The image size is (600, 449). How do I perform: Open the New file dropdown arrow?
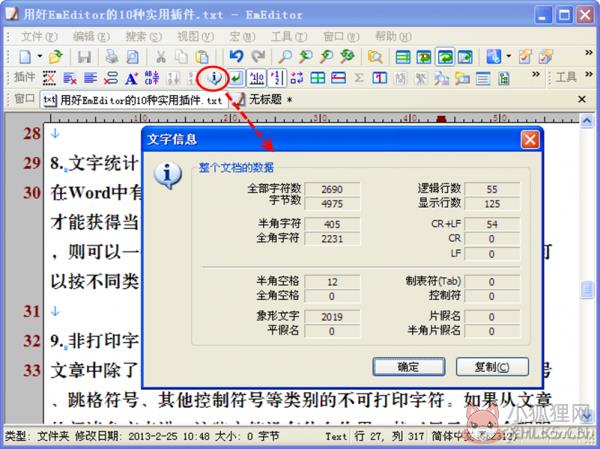40,56
